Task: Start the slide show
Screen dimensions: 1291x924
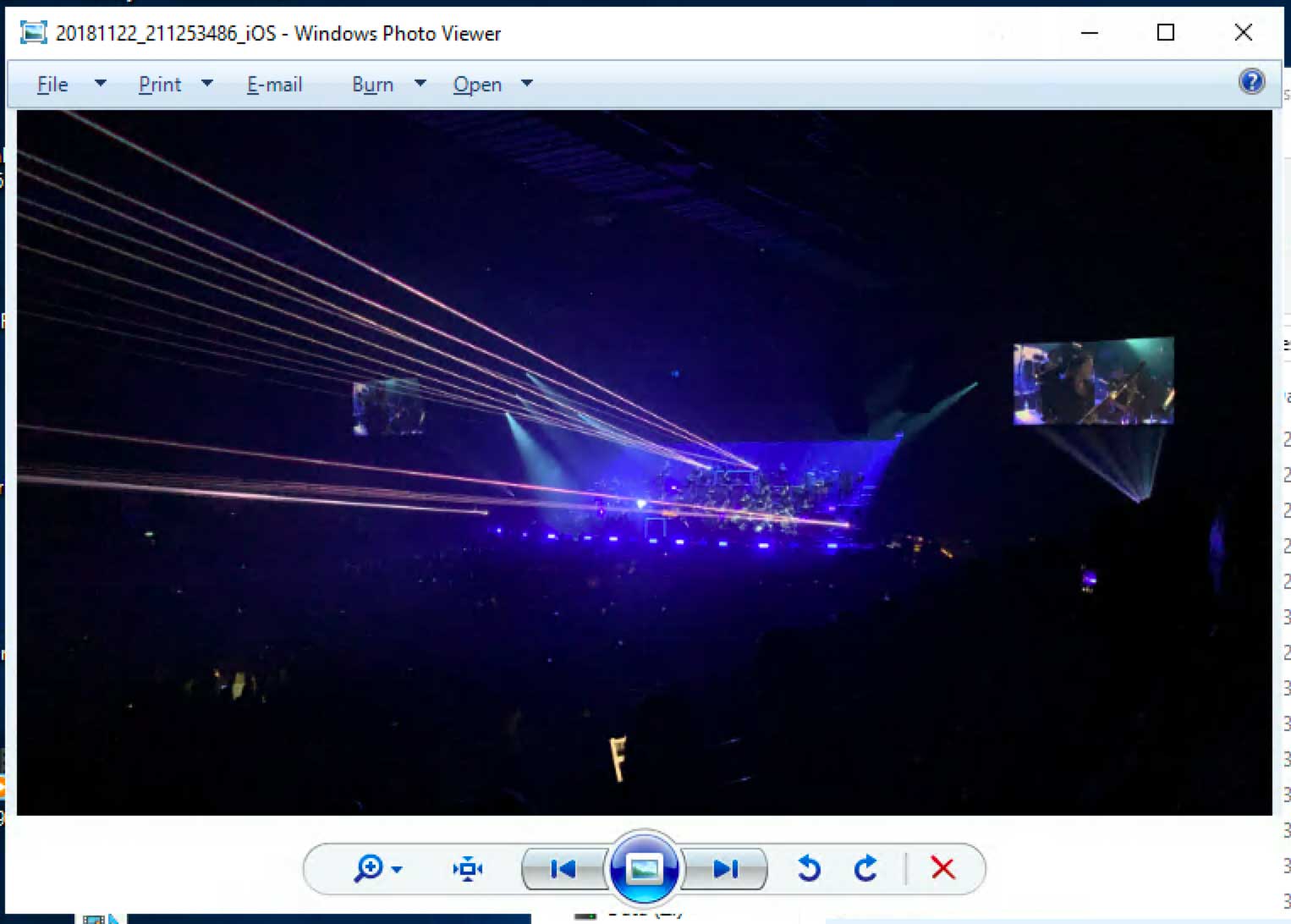Action: click(644, 868)
